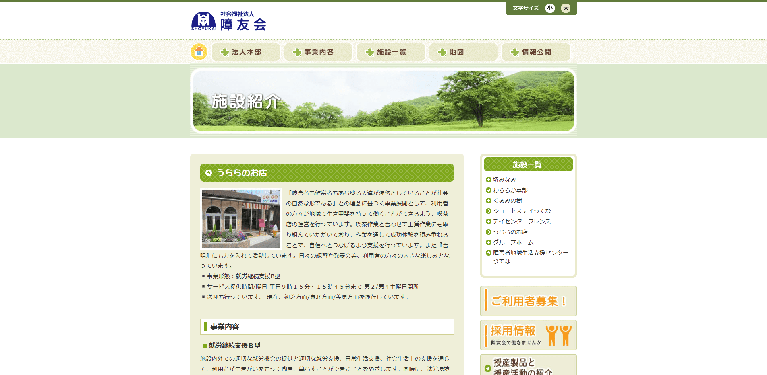Click the 施設一覧 sidebar header
767x375 pixels.
(528, 164)
